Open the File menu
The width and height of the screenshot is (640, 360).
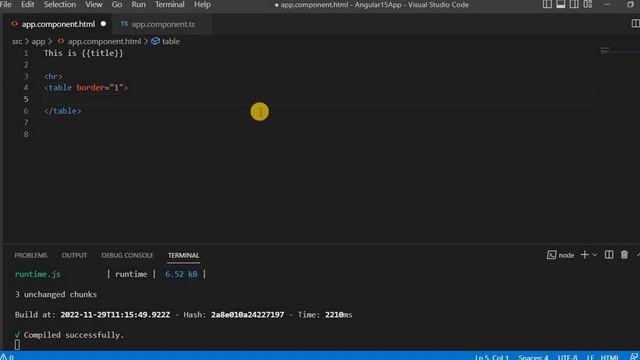pyautogui.click(x=6, y=4)
